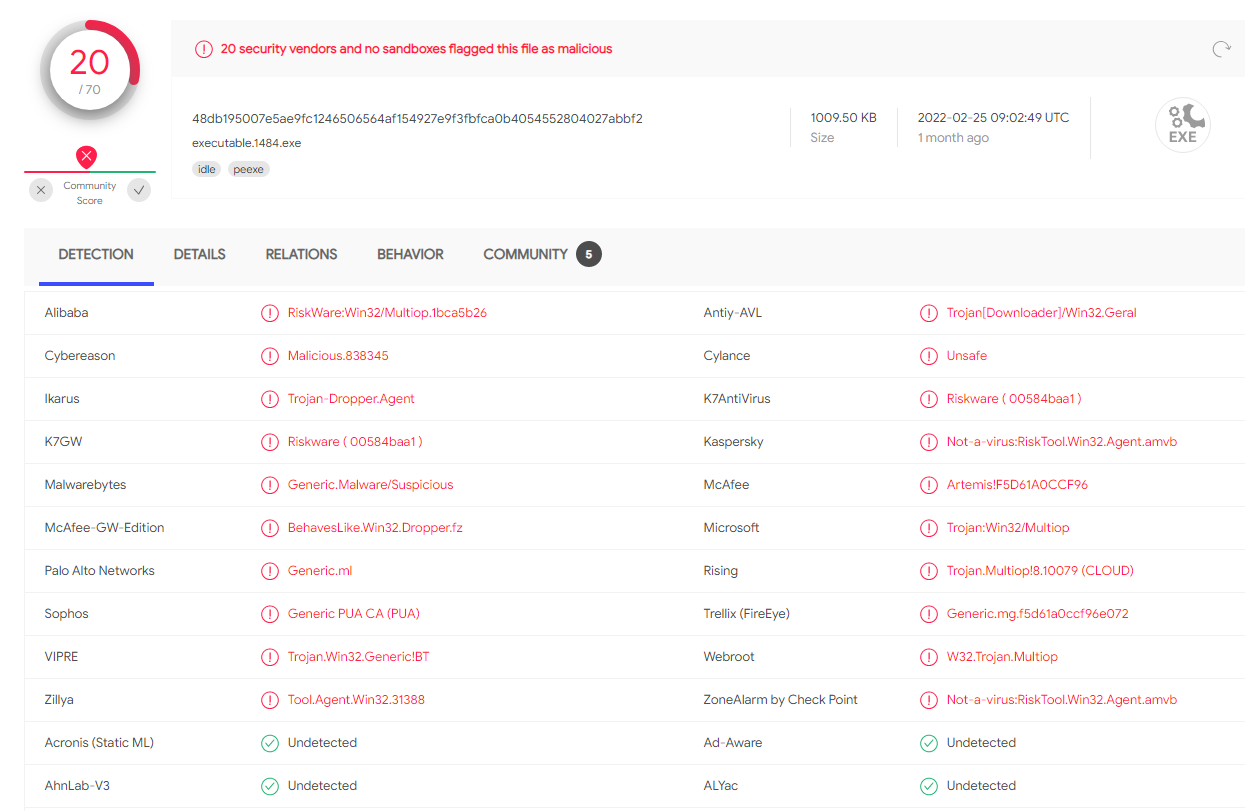Click Generic.mg.f5d61a0ccf96e072 result

click(1037, 614)
